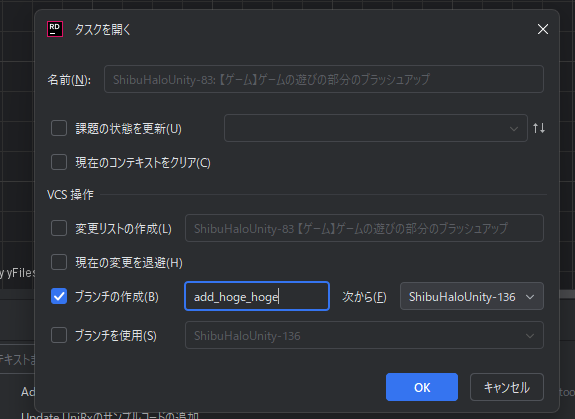Enable 変更リストの作成 checkbox
The width and height of the screenshot is (575, 419).
[59, 228]
